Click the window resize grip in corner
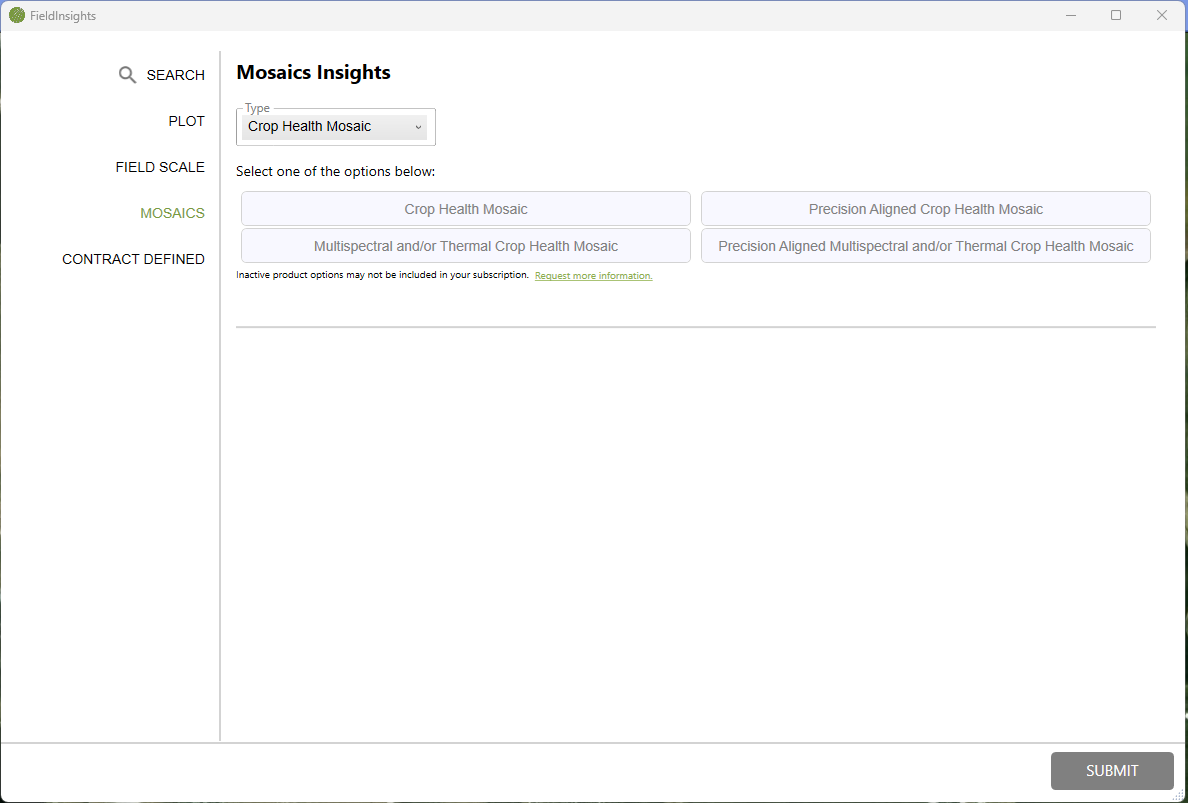 pyautogui.click(x=1178, y=794)
